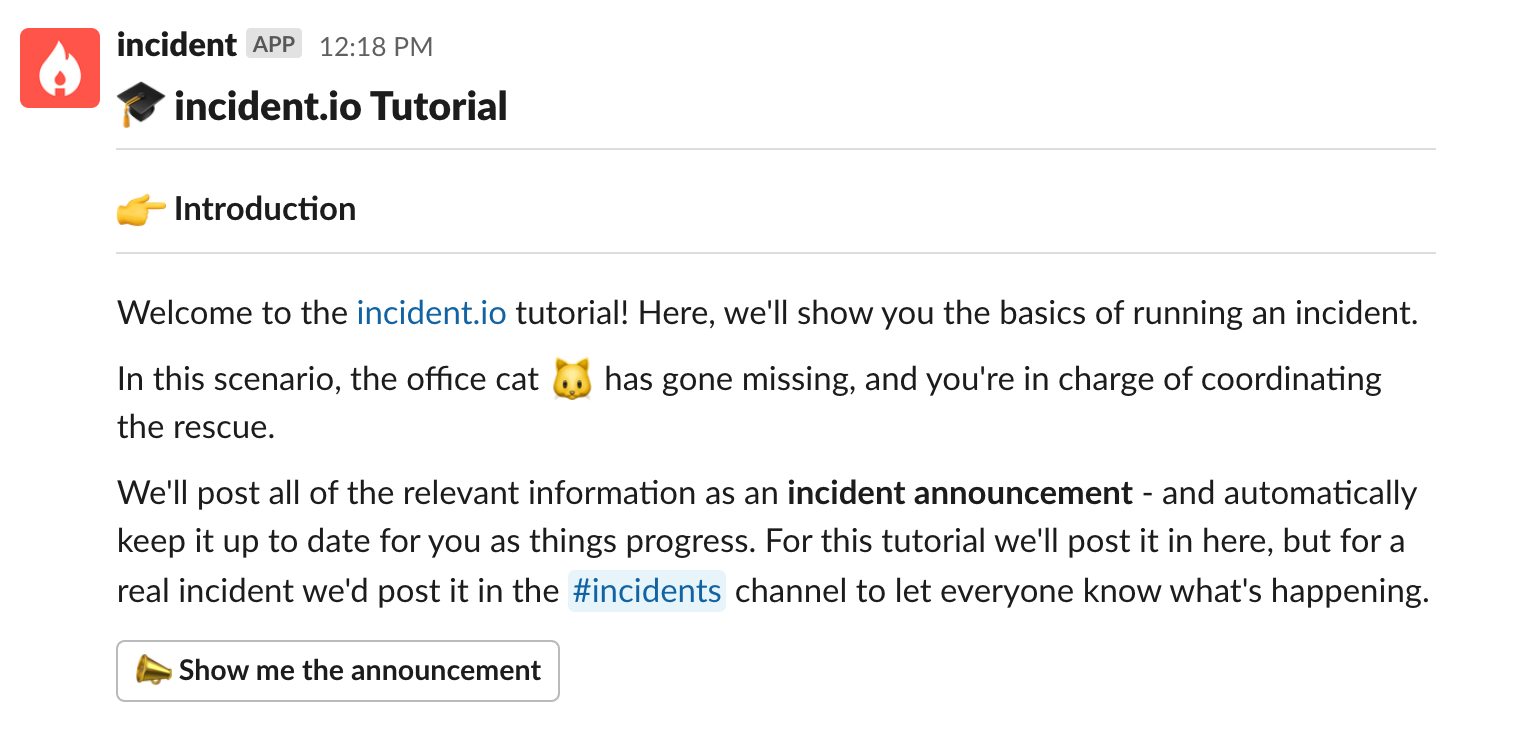Open the incident sender name
Screen dimensions: 1520x730
point(176,45)
